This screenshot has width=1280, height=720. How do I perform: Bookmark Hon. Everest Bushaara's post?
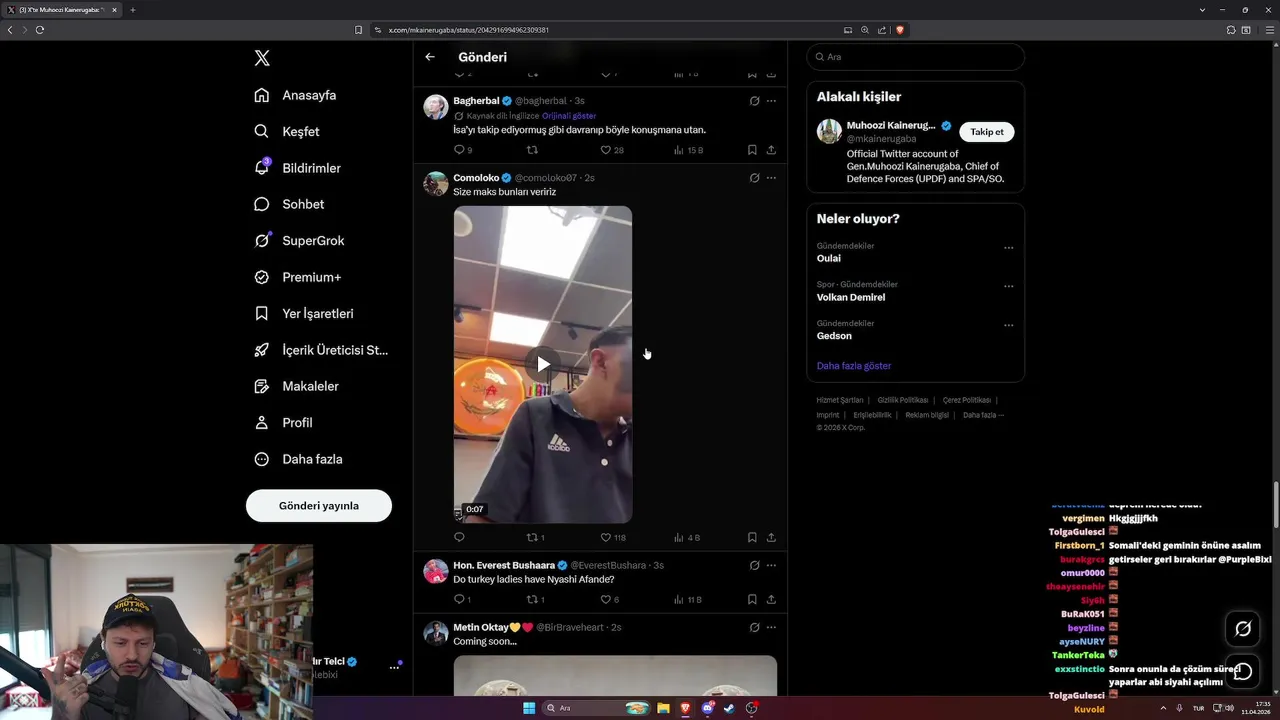tap(752, 600)
